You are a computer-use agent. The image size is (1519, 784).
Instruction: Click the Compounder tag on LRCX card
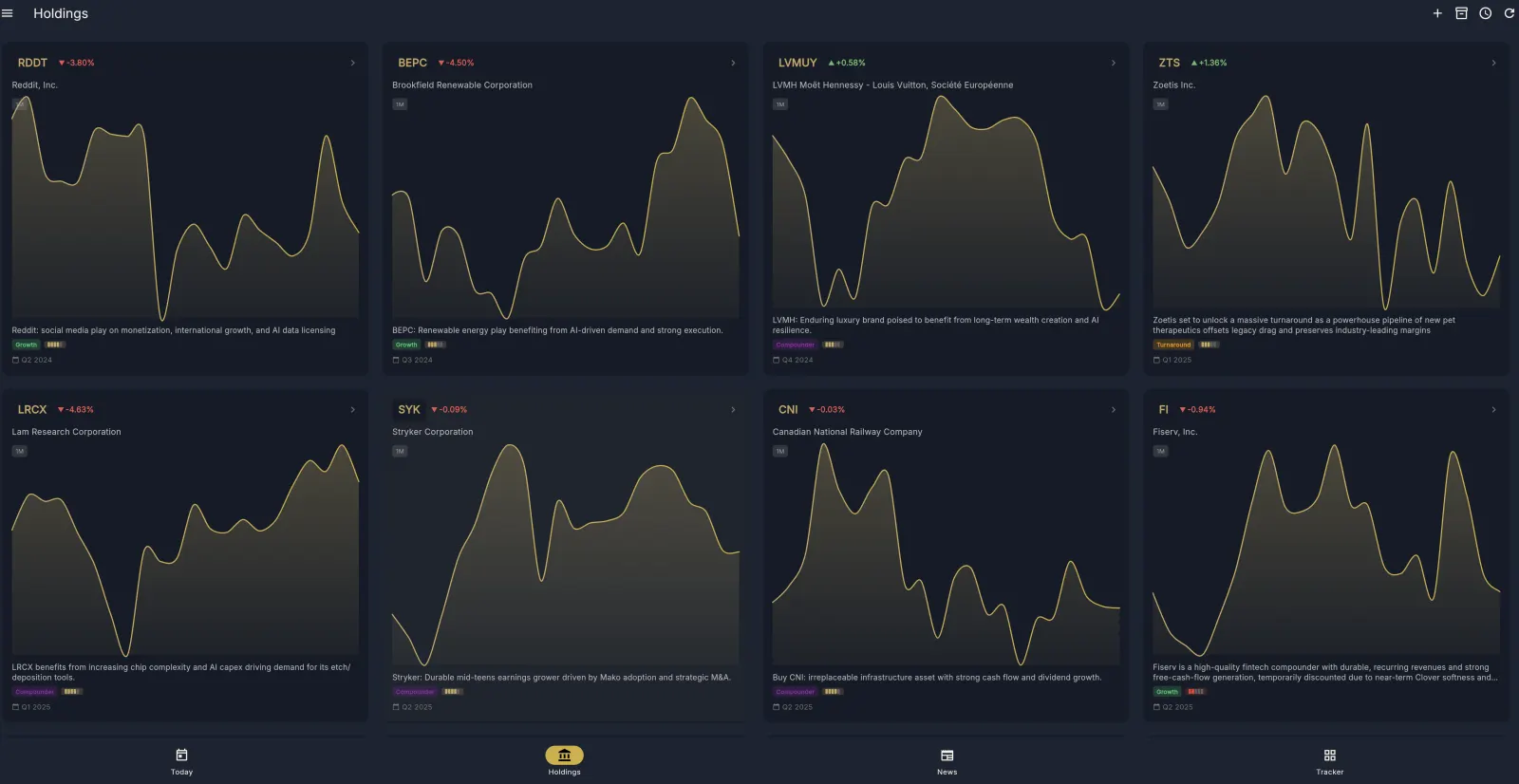[34, 691]
